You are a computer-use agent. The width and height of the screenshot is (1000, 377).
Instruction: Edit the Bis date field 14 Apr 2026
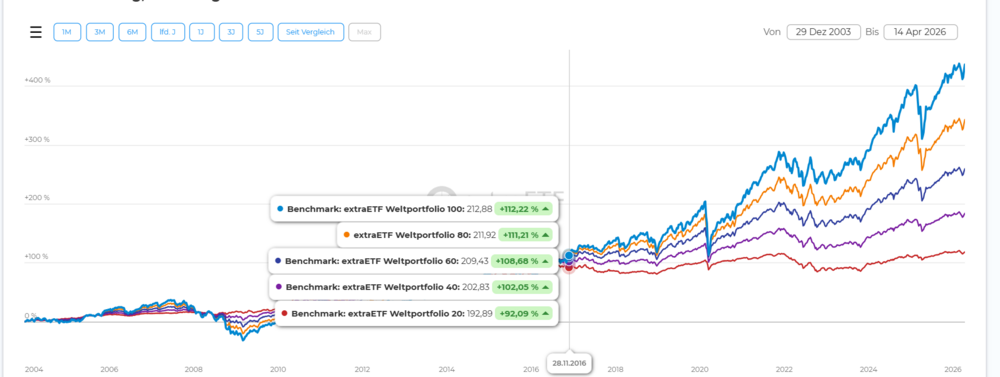click(920, 32)
